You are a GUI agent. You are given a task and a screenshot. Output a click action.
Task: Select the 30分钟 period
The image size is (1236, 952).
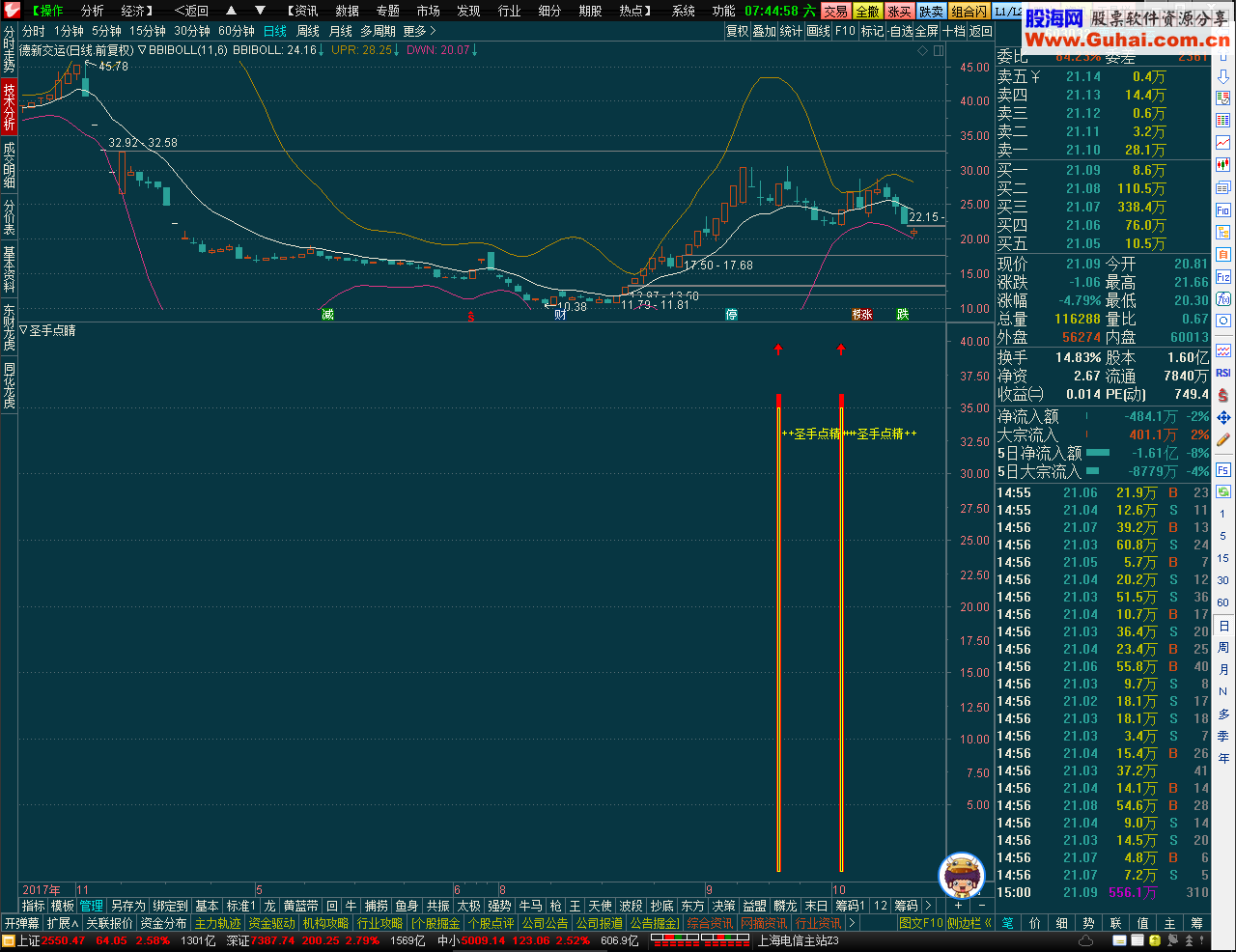point(192,31)
